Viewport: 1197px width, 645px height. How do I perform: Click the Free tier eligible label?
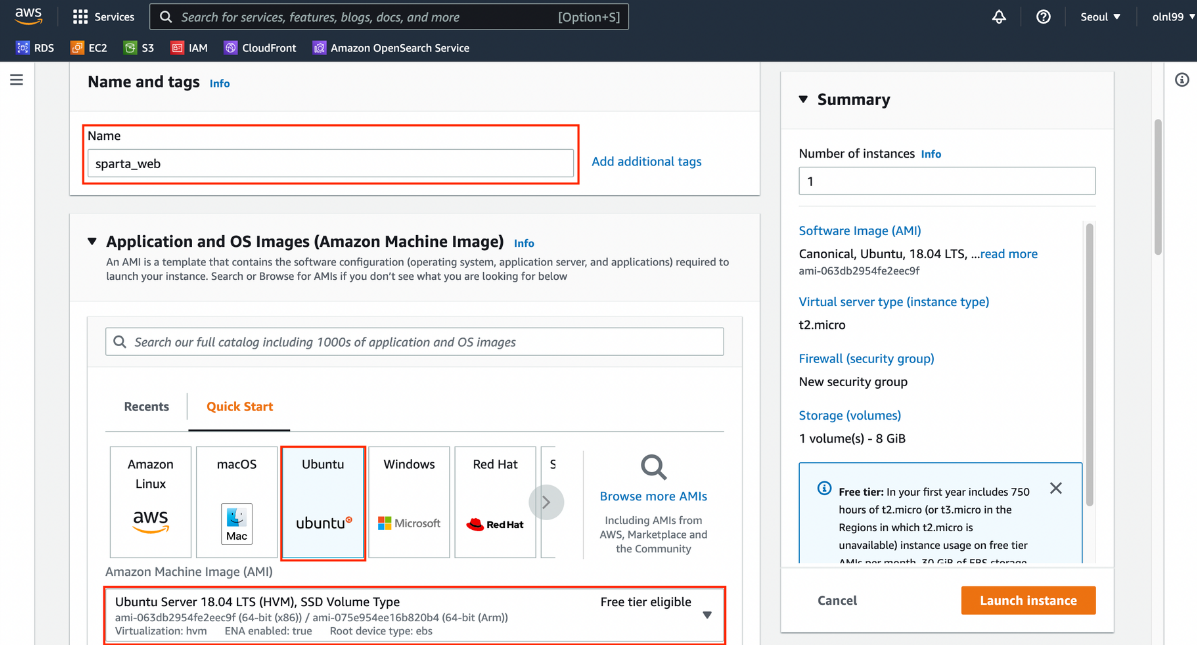point(646,602)
